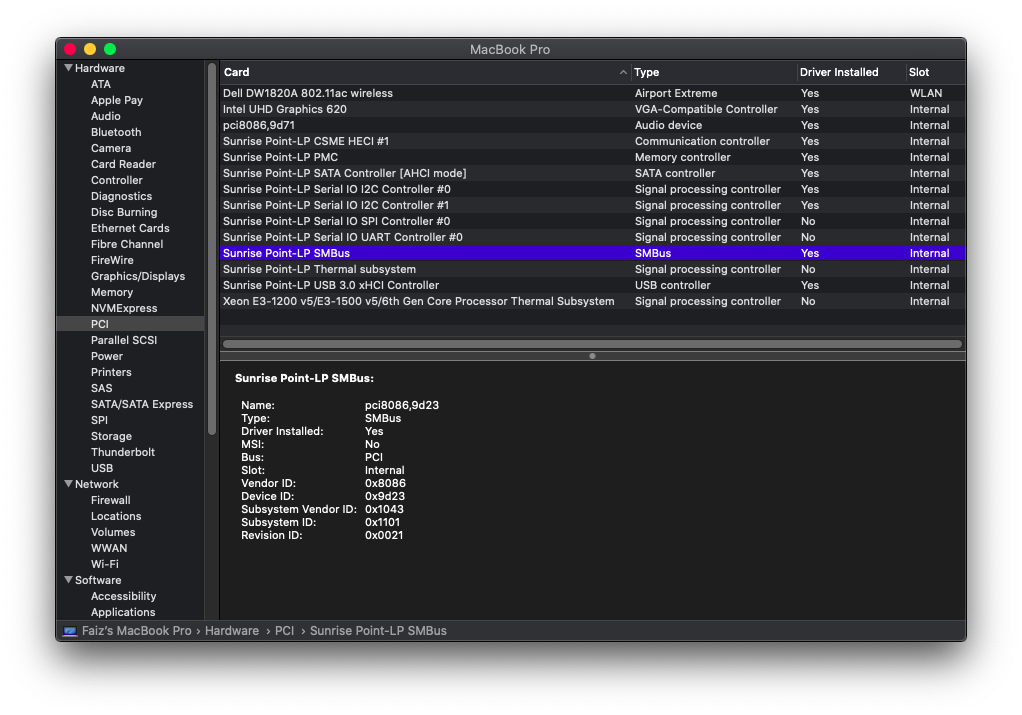Select Firewall under Network
This screenshot has height=715, width=1022.
coord(110,500)
